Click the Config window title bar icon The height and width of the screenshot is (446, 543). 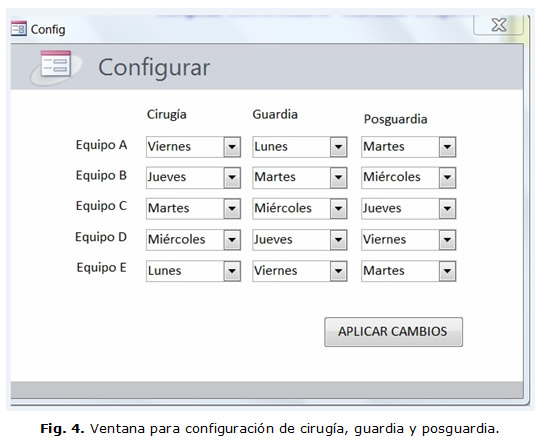(19, 29)
